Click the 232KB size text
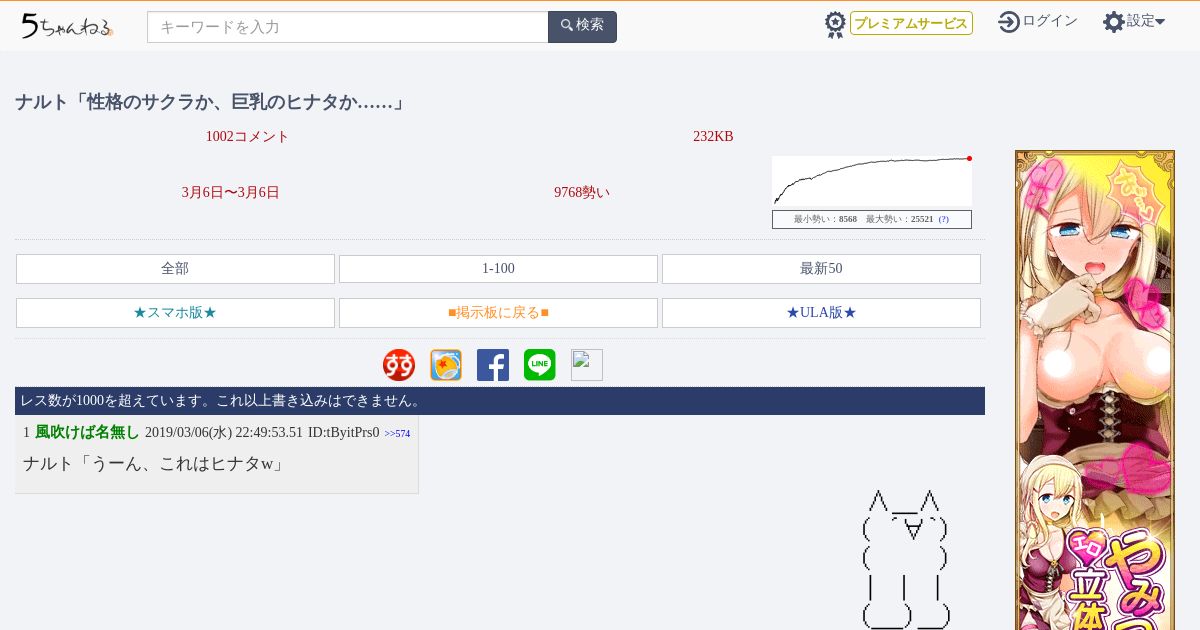This screenshot has width=1200, height=630. pos(713,137)
